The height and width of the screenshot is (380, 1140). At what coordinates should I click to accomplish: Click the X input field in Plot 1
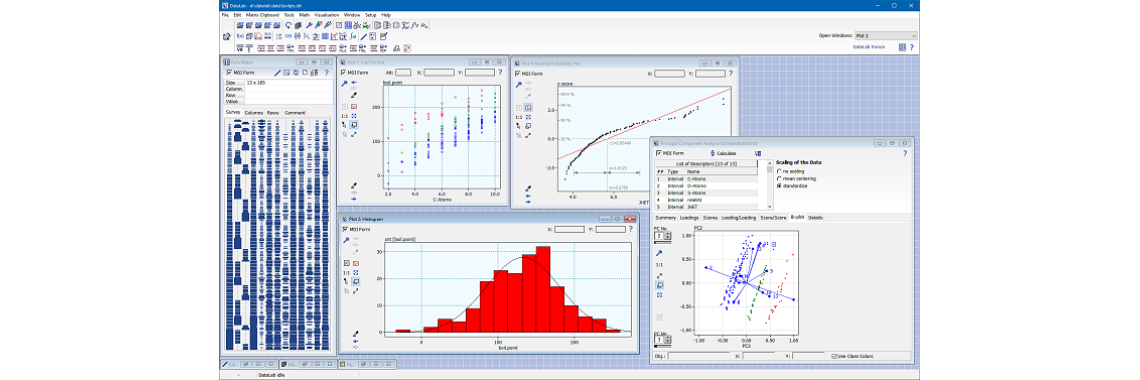pos(438,73)
